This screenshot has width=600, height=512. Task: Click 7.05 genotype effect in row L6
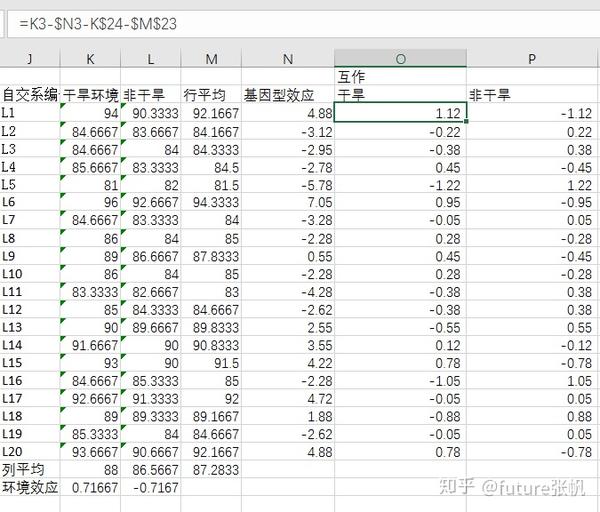pyautogui.click(x=288, y=202)
